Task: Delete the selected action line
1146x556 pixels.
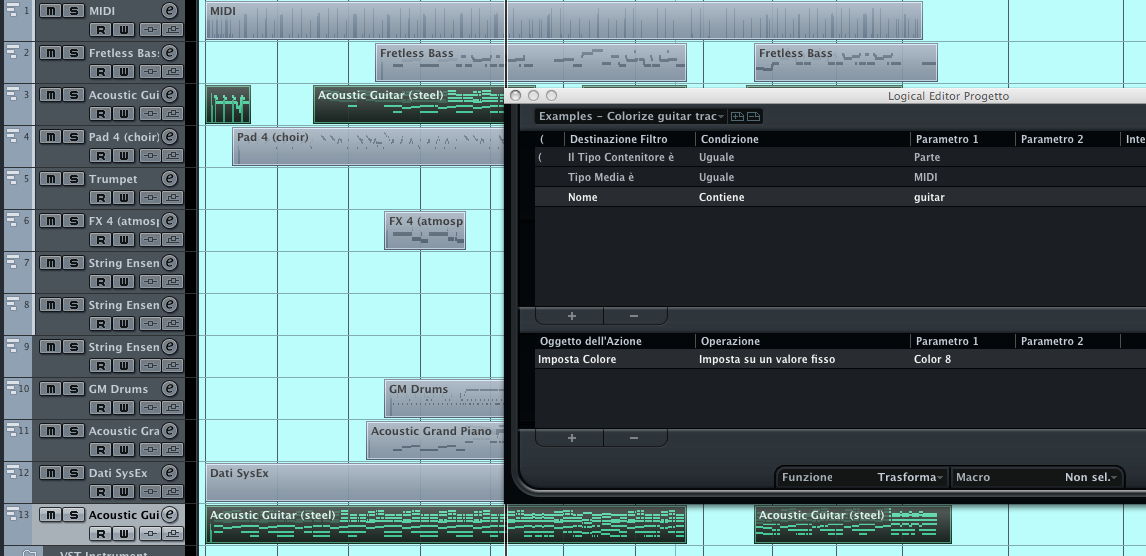Action: 633,438
